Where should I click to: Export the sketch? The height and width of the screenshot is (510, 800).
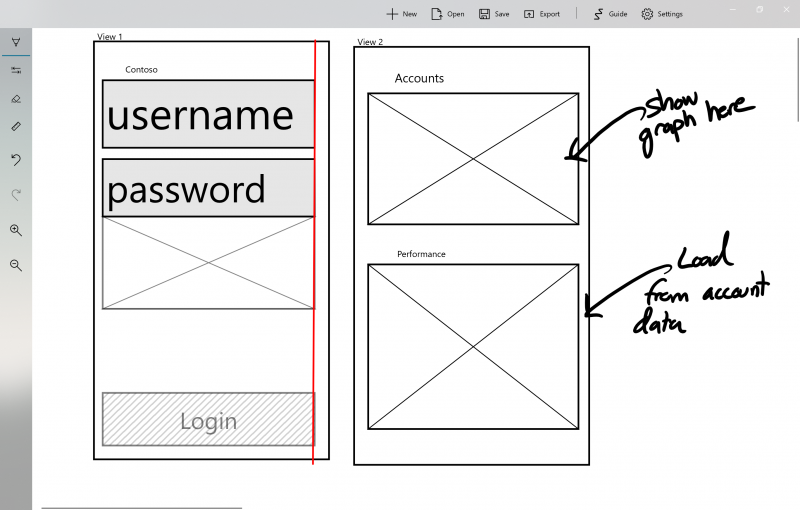click(542, 14)
